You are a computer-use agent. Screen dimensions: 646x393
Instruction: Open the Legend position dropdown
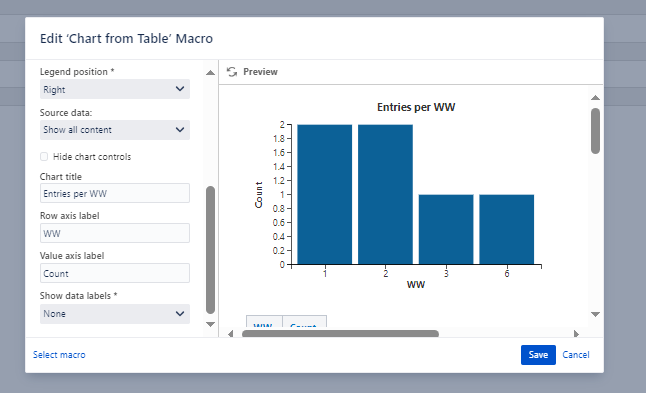[x=115, y=89]
